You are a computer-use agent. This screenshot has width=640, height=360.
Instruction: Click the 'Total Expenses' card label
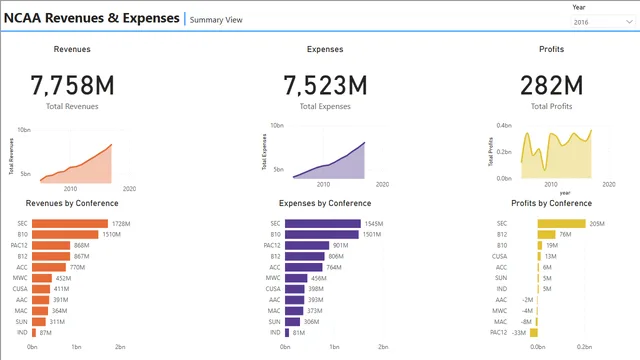[325, 106]
